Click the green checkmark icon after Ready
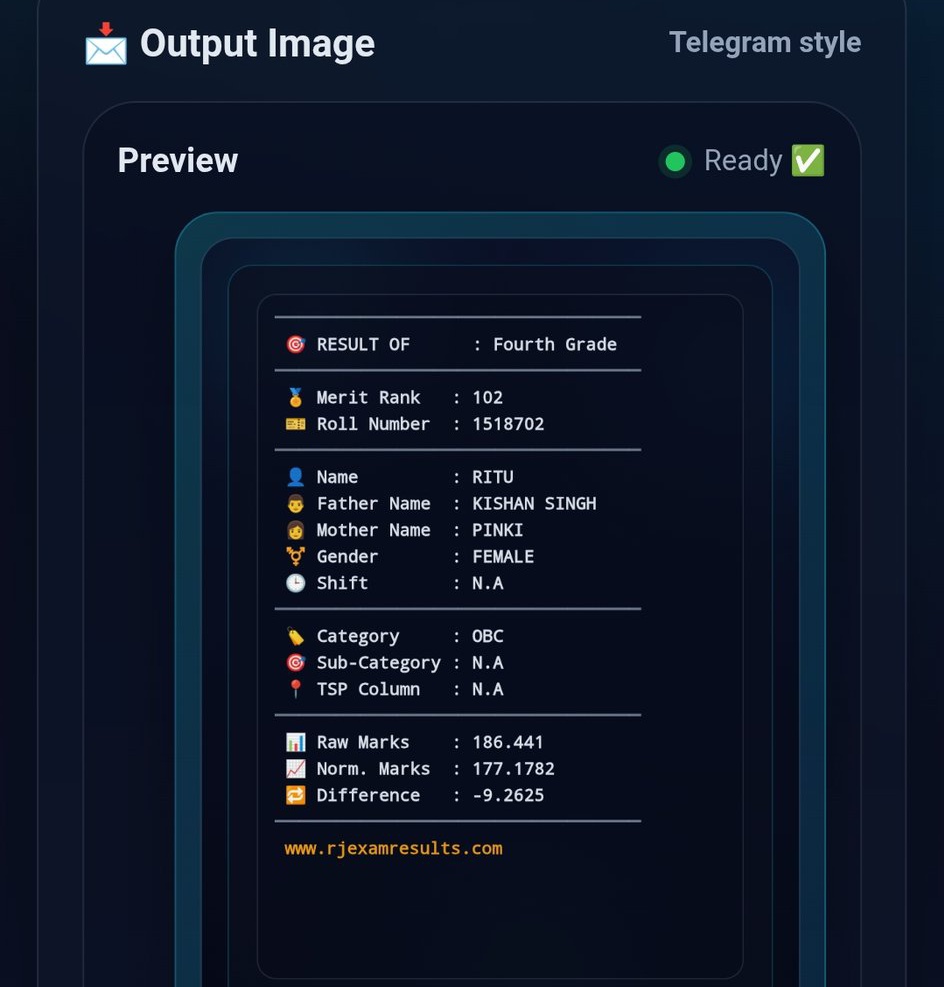Image resolution: width=944 pixels, height=987 pixels. [807, 161]
